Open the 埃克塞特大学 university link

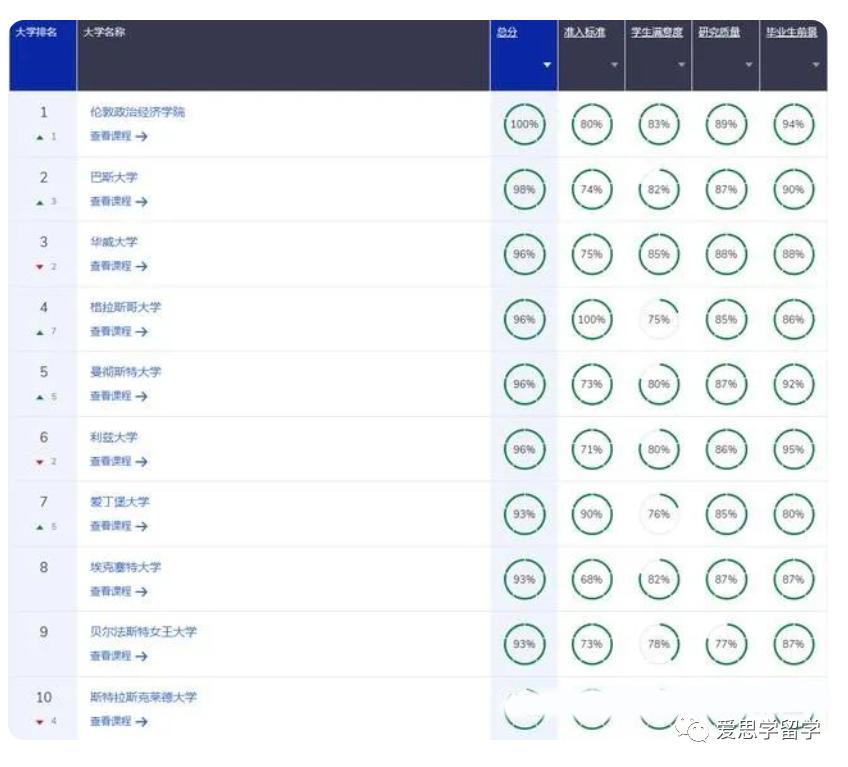[x=125, y=567]
